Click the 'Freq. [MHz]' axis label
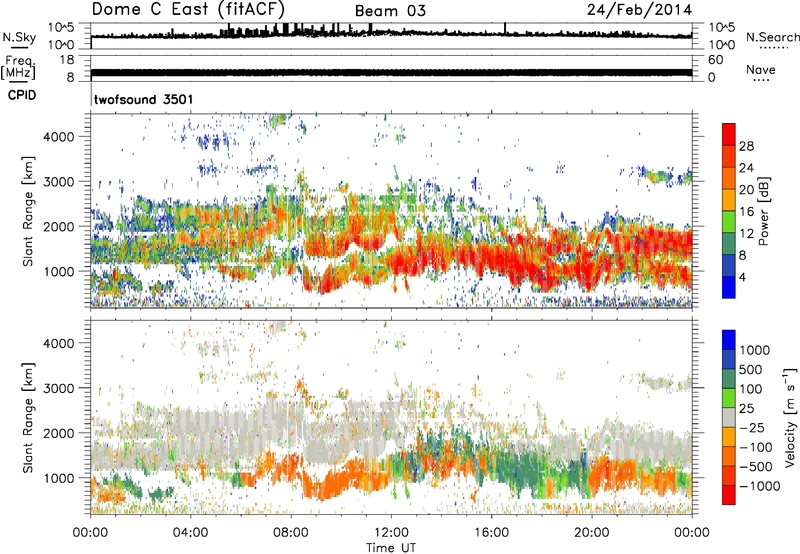The image size is (800, 554). pos(18,68)
